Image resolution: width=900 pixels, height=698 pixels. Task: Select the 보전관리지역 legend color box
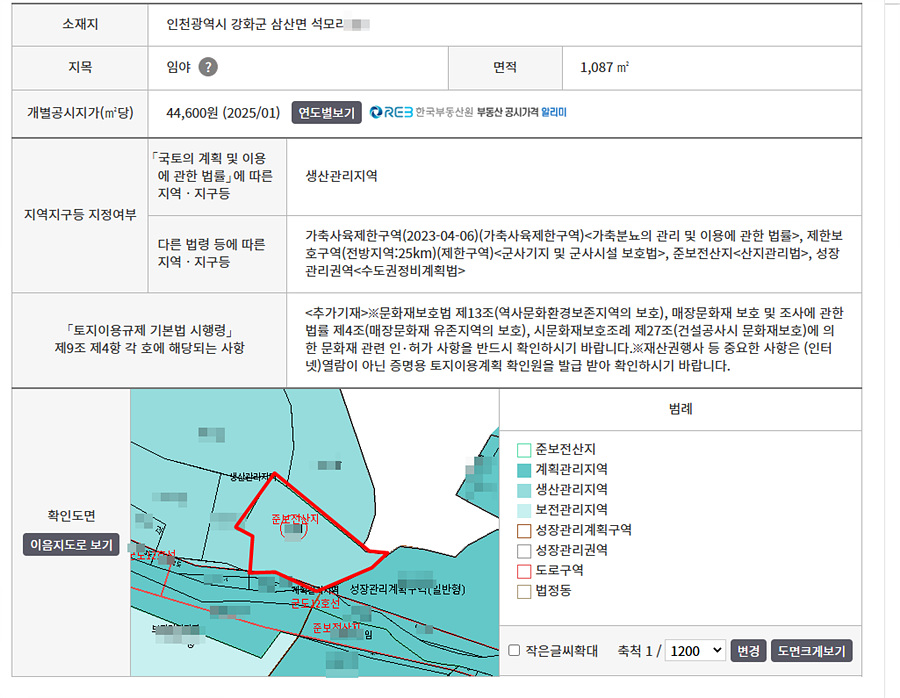point(524,510)
